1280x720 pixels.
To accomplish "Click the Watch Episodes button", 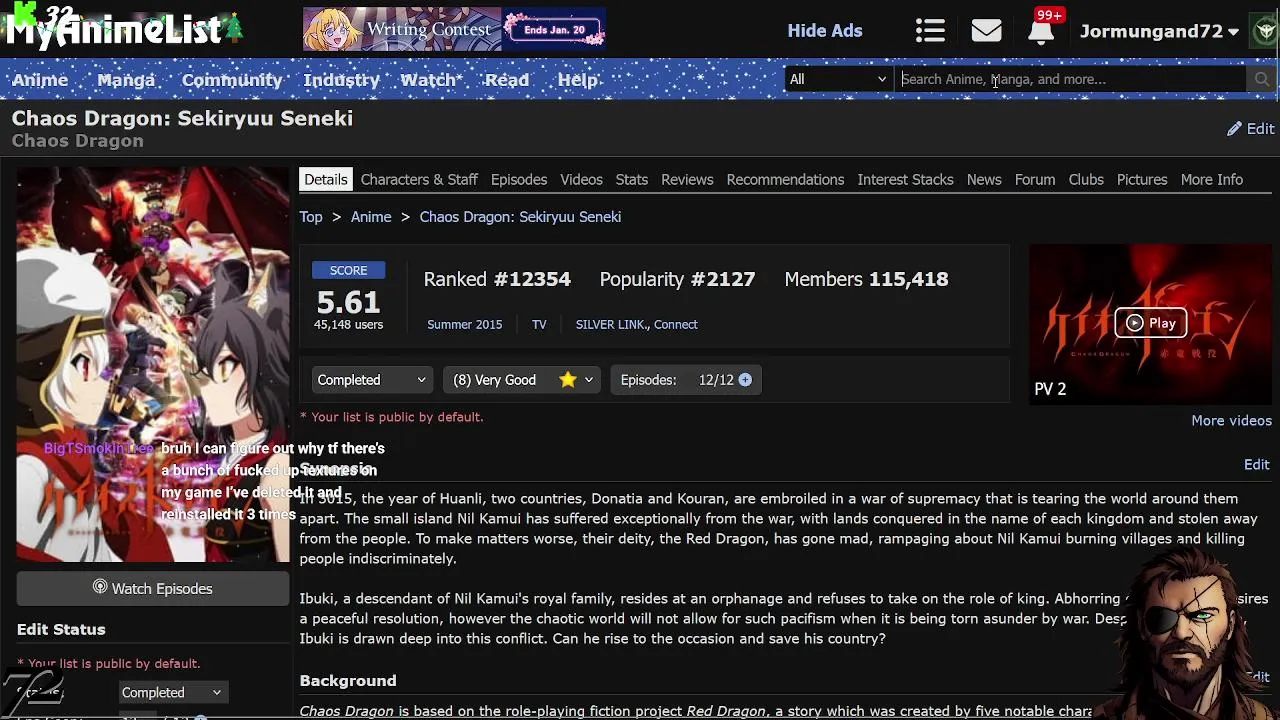I will (x=153, y=589).
